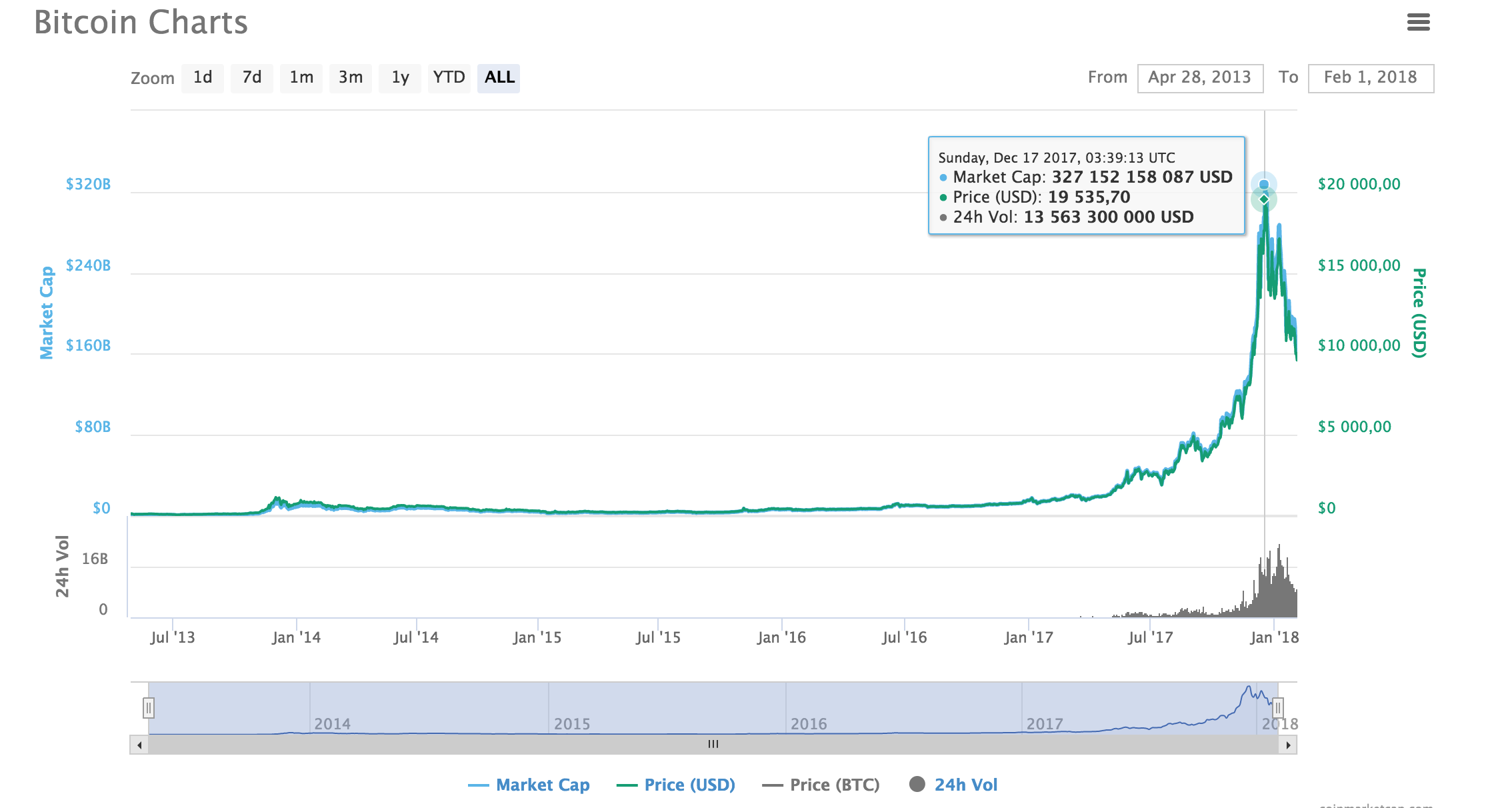Open the chart hamburger context menu
This screenshot has height=808, width=1512.
[1418, 23]
